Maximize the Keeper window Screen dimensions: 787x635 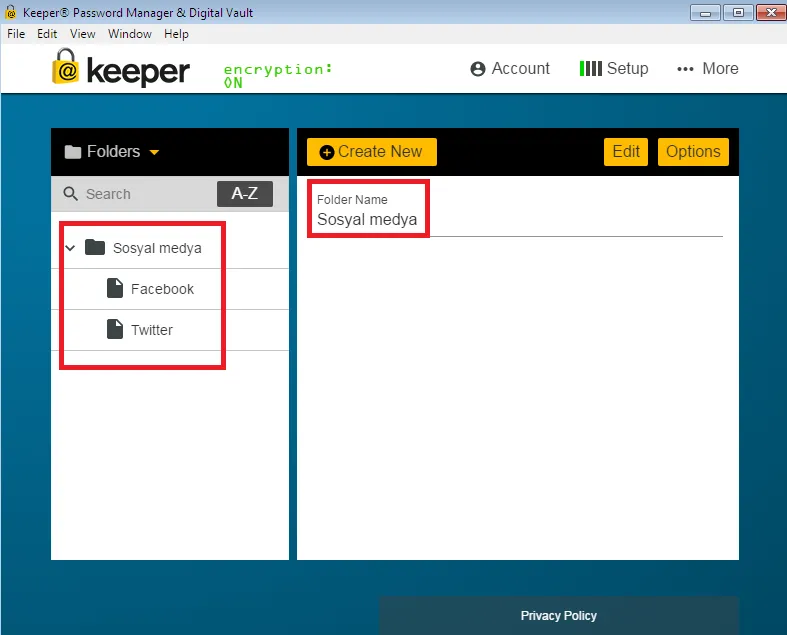click(x=738, y=13)
